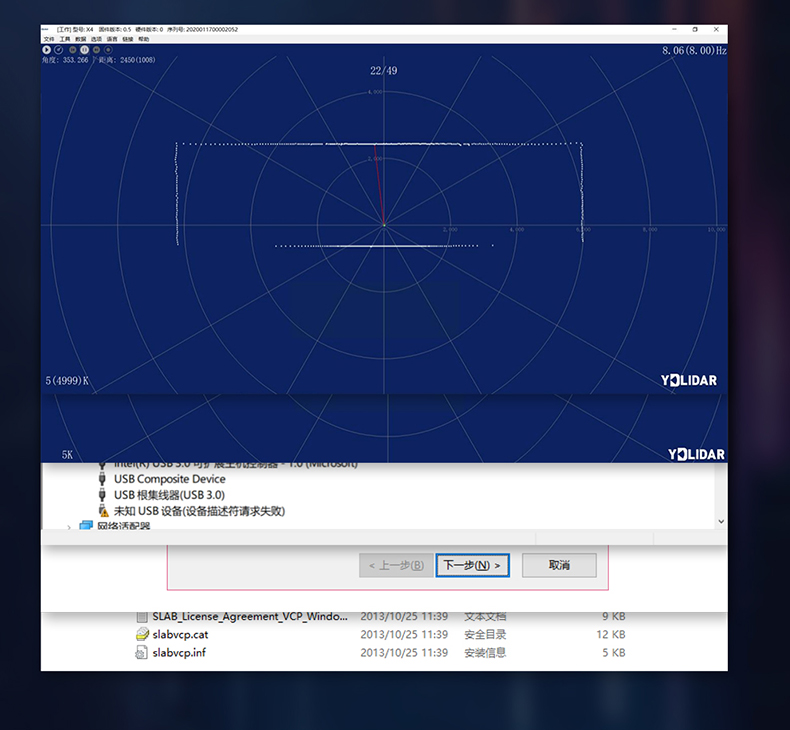Open the 工具 menu
790x730 pixels.
65,39
